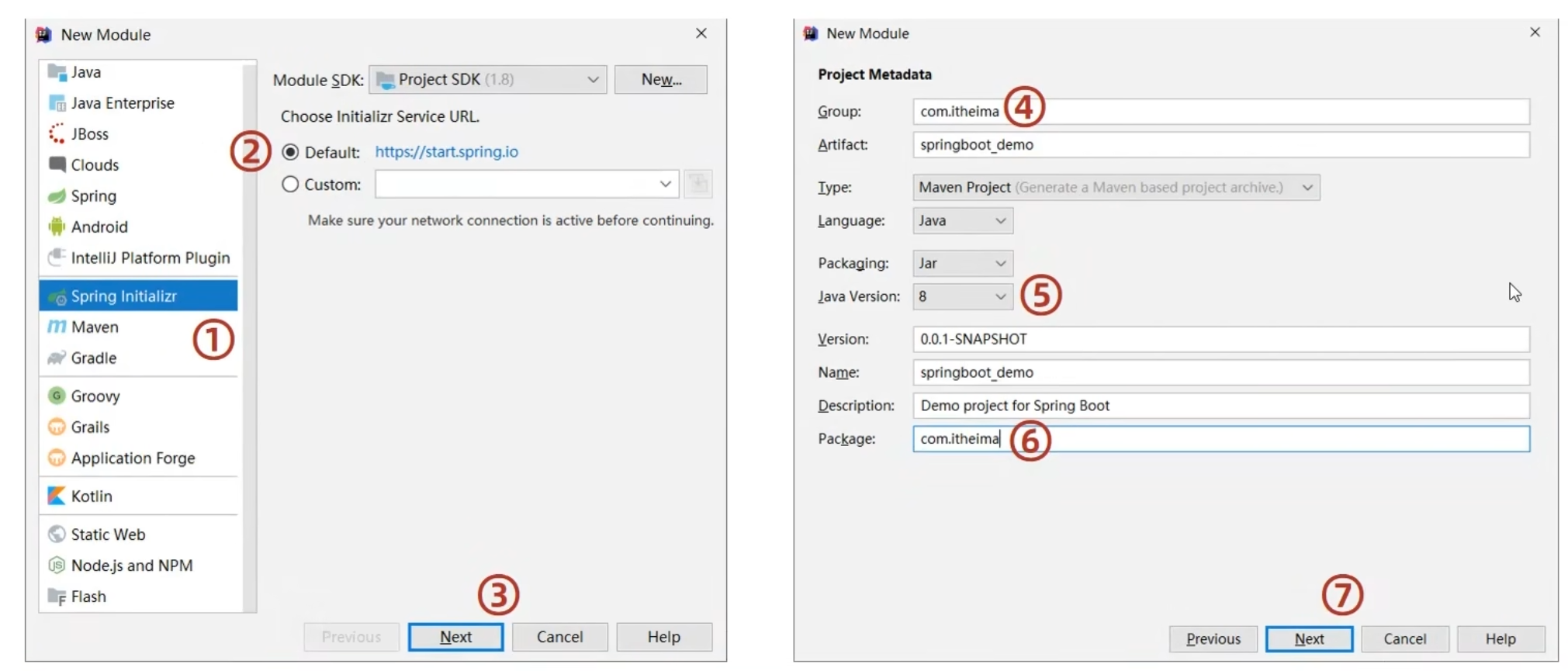This screenshot has height=671, width=1568.
Task: Click the Groovy icon
Action: 57,396
